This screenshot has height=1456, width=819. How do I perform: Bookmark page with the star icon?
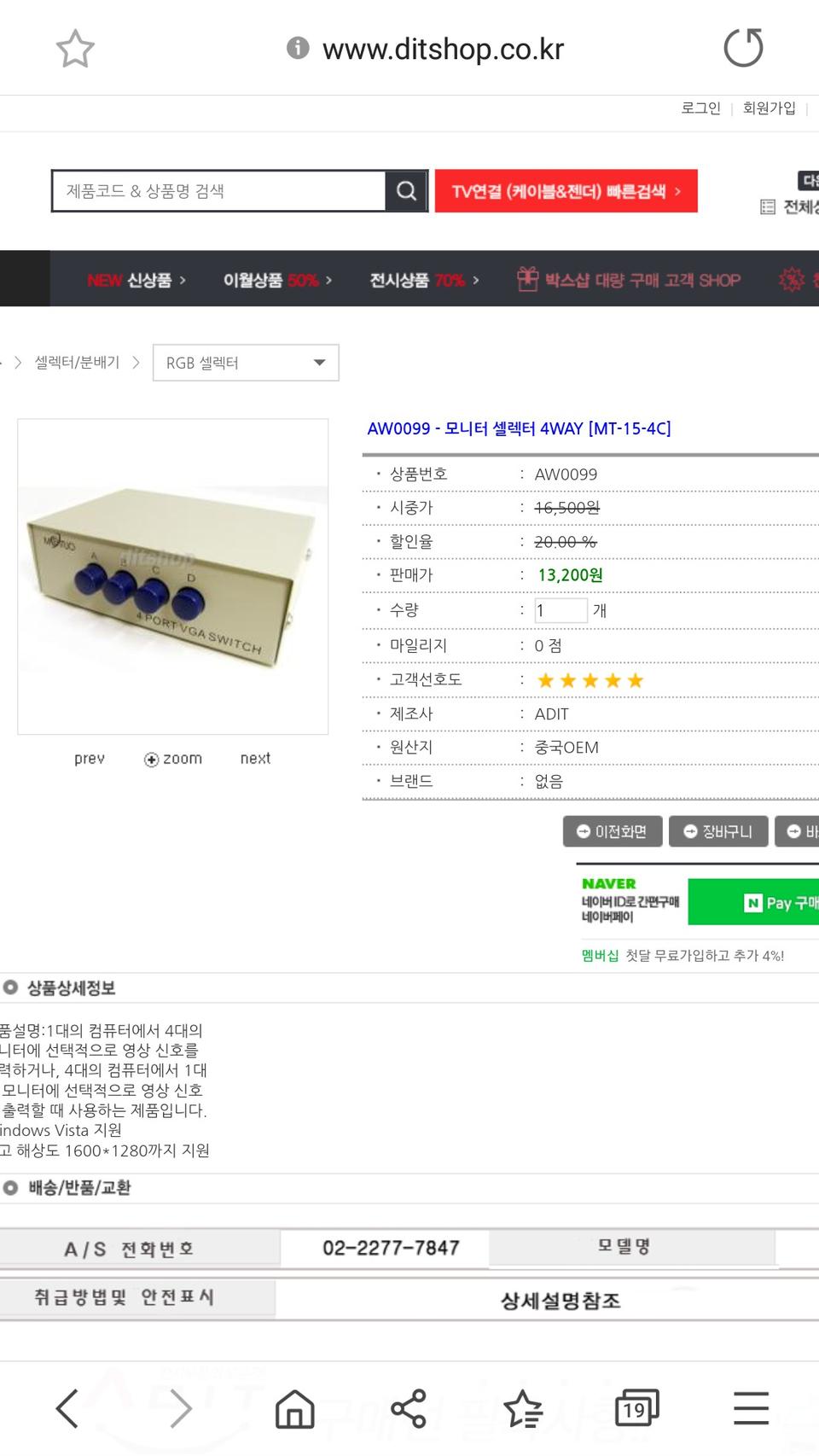pos(75,49)
